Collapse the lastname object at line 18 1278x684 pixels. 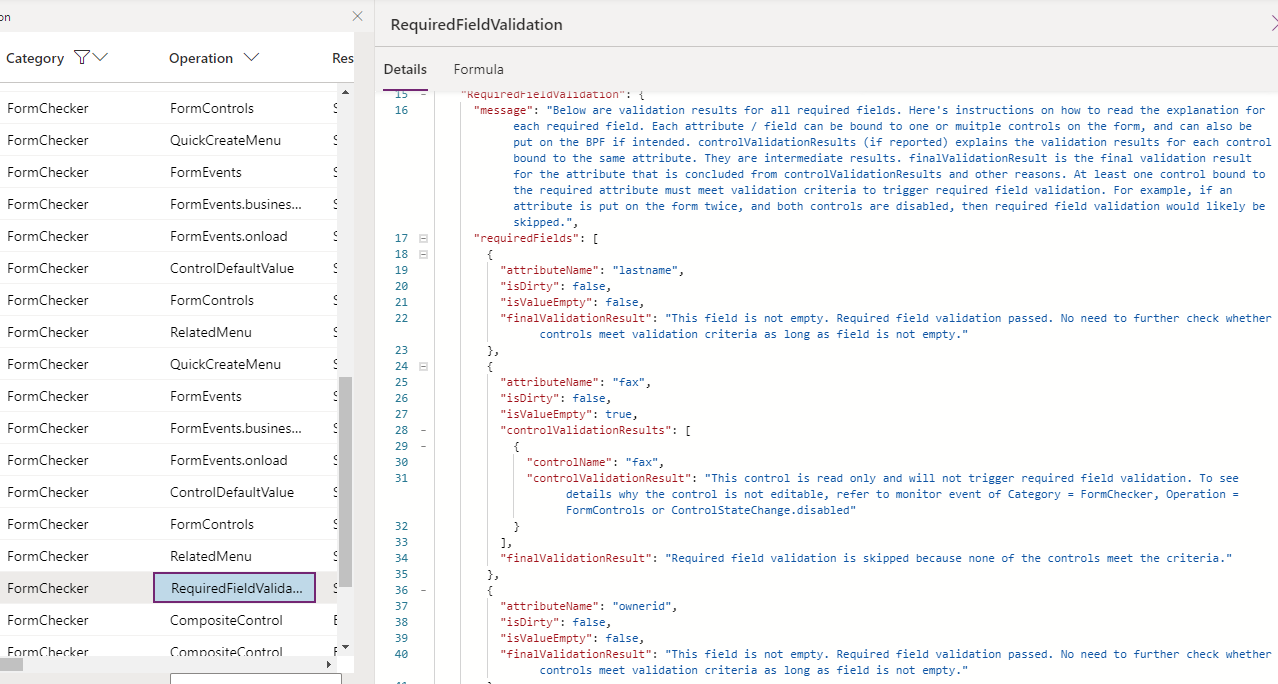click(421, 254)
